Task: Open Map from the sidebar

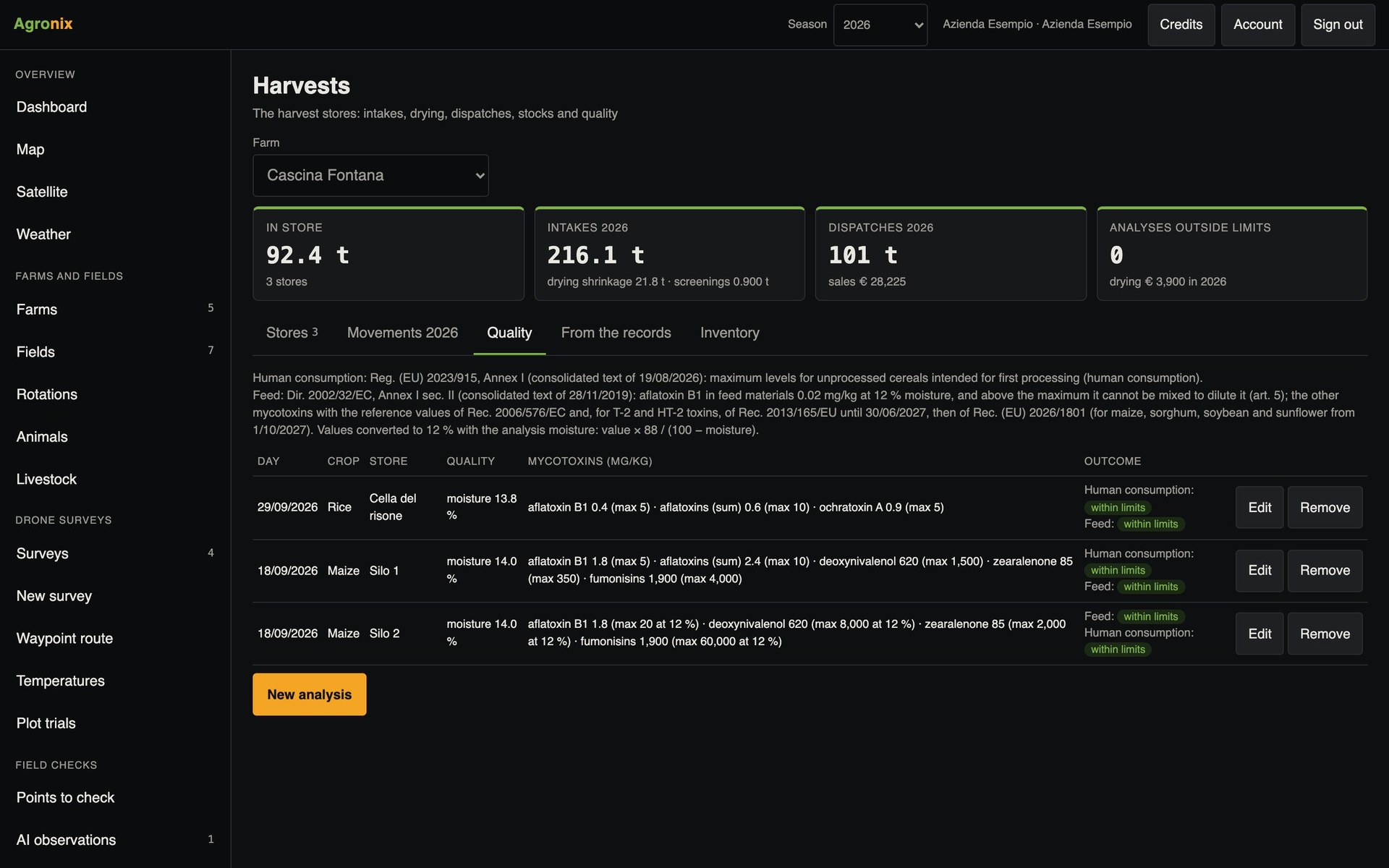Action: [x=115, y=150]
